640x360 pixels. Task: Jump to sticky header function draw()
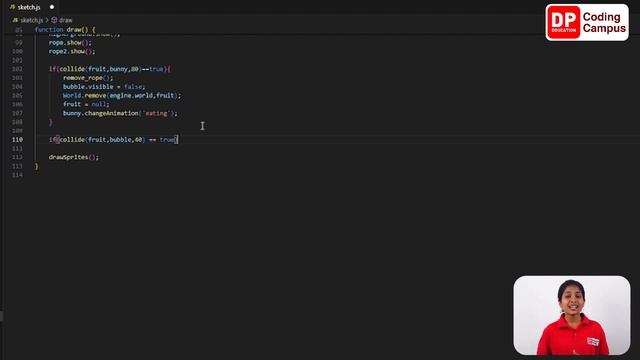[x=65, y=30]
